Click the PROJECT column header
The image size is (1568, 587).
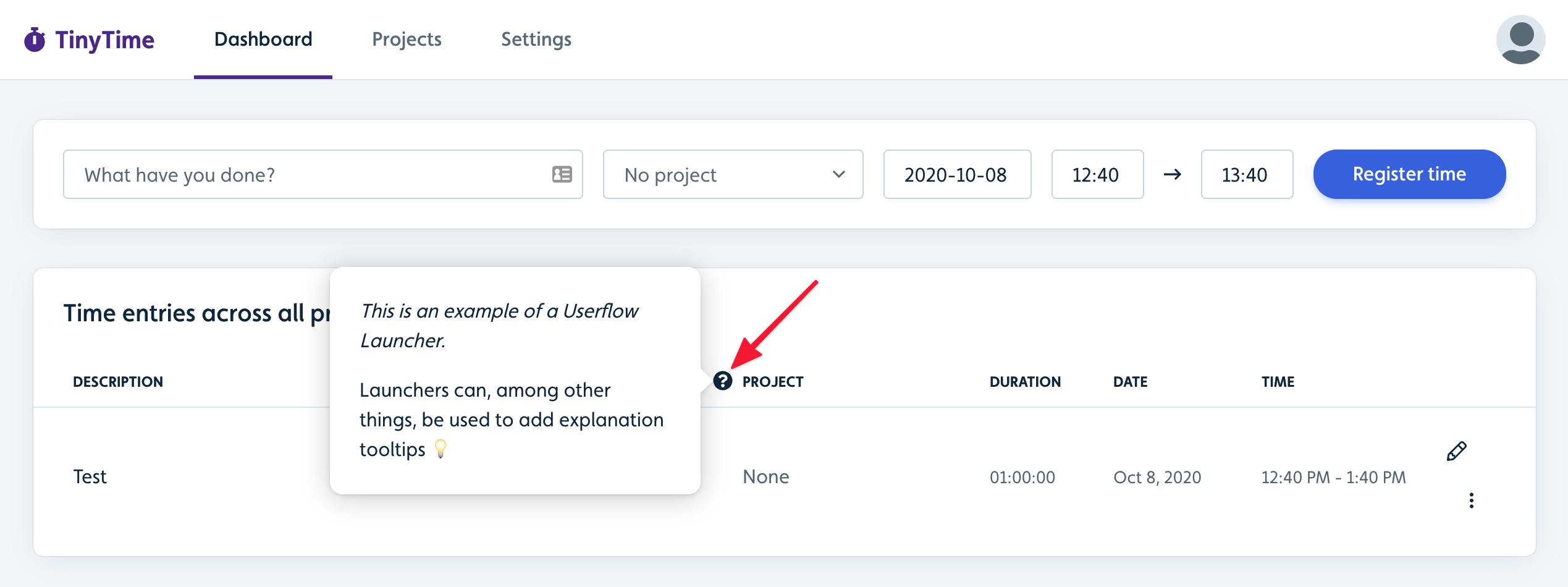[x=773, y=382]
